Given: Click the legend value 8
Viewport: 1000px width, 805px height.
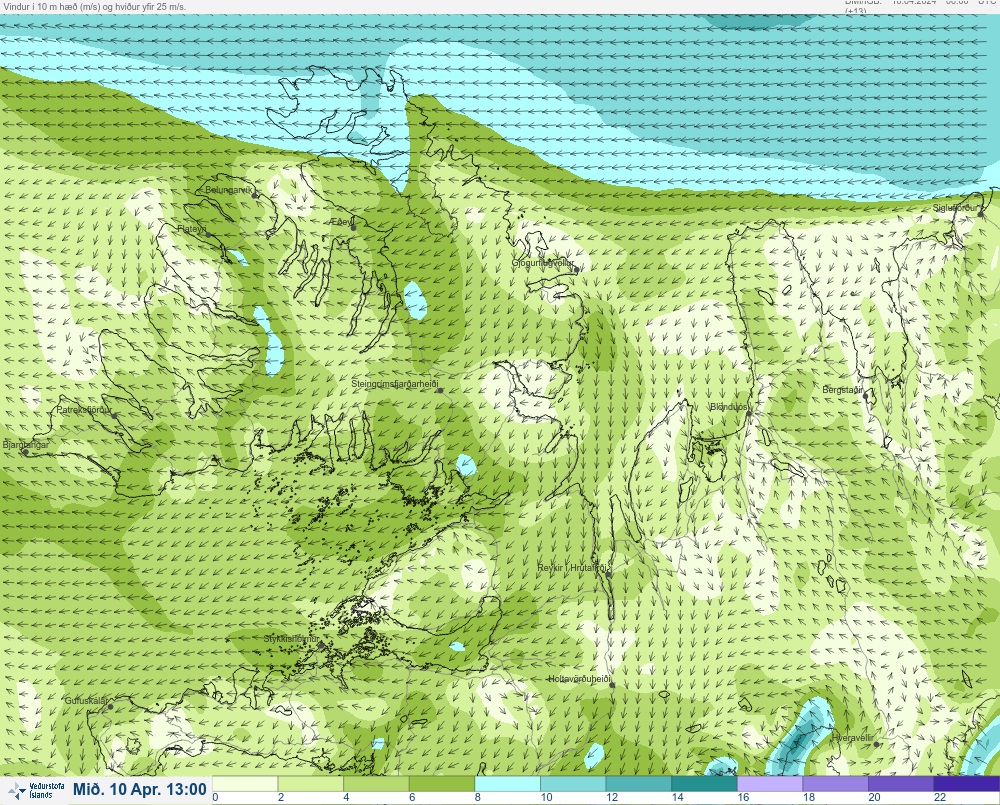Looking at the screenshot, I should (478, 797).
